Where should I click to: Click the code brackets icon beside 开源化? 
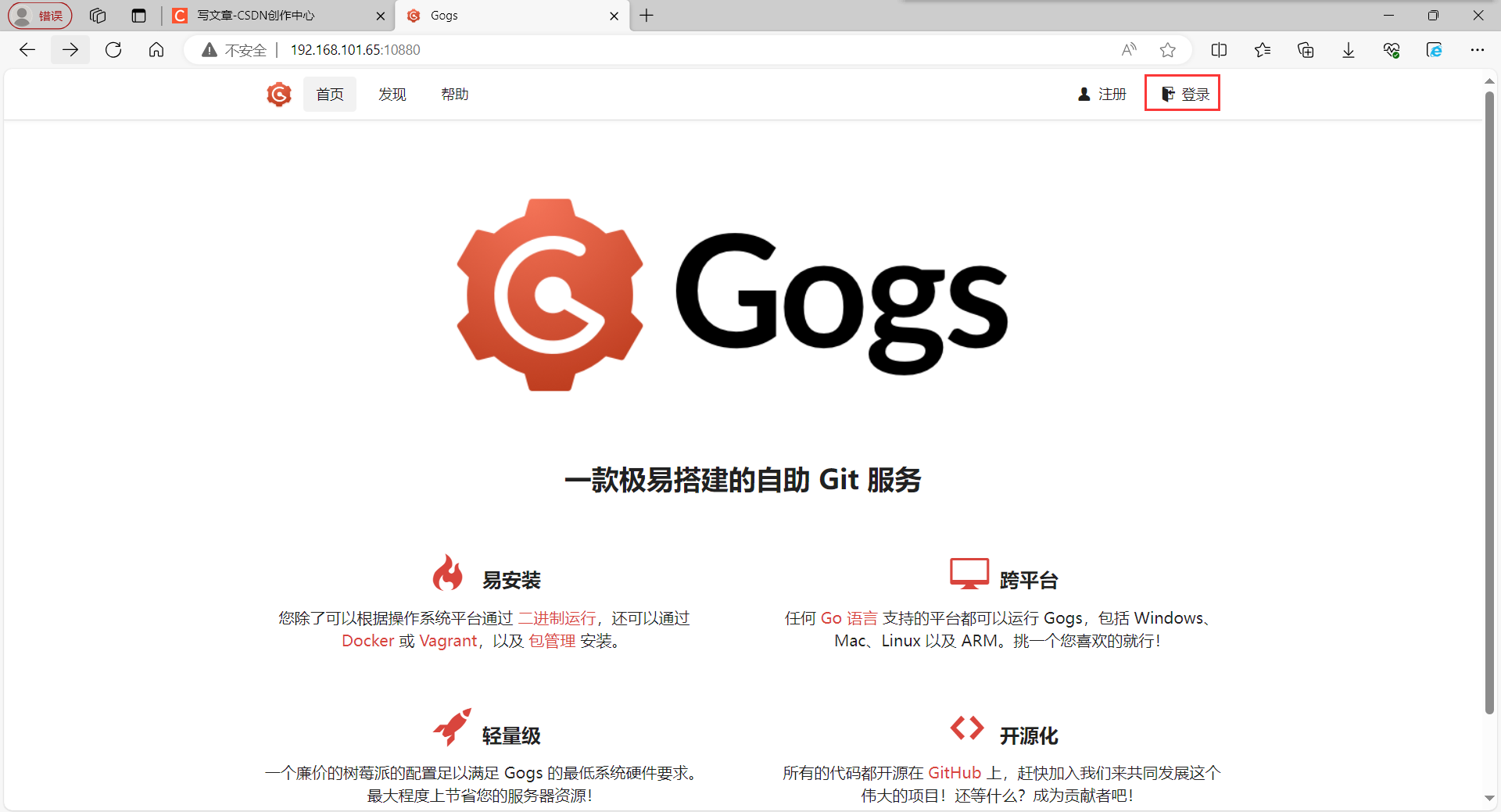tap(967, 728)
